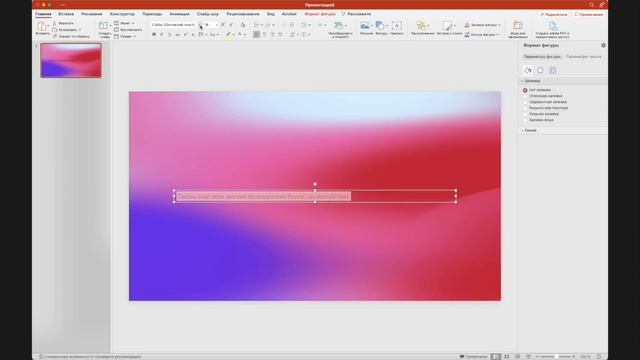The image size is (640, 360).
Task: Click the text highlight color marker icon
Action: 229,35
